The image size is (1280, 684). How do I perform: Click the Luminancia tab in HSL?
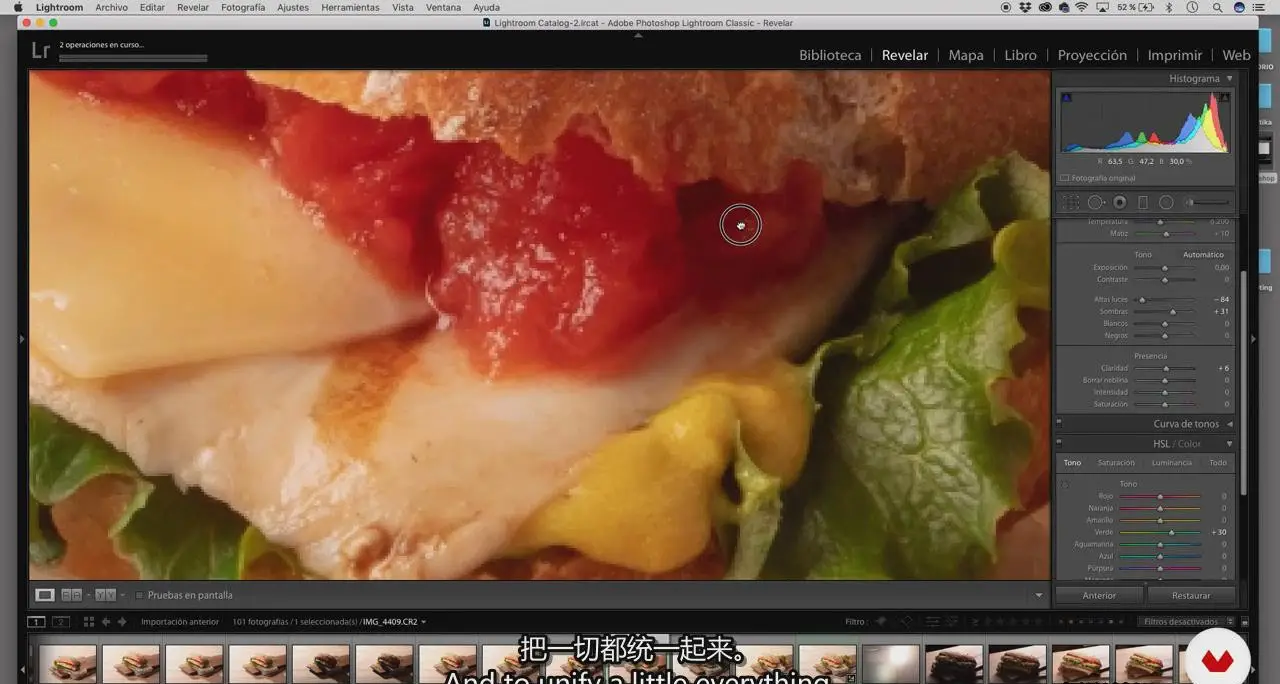coord(1171,463)
